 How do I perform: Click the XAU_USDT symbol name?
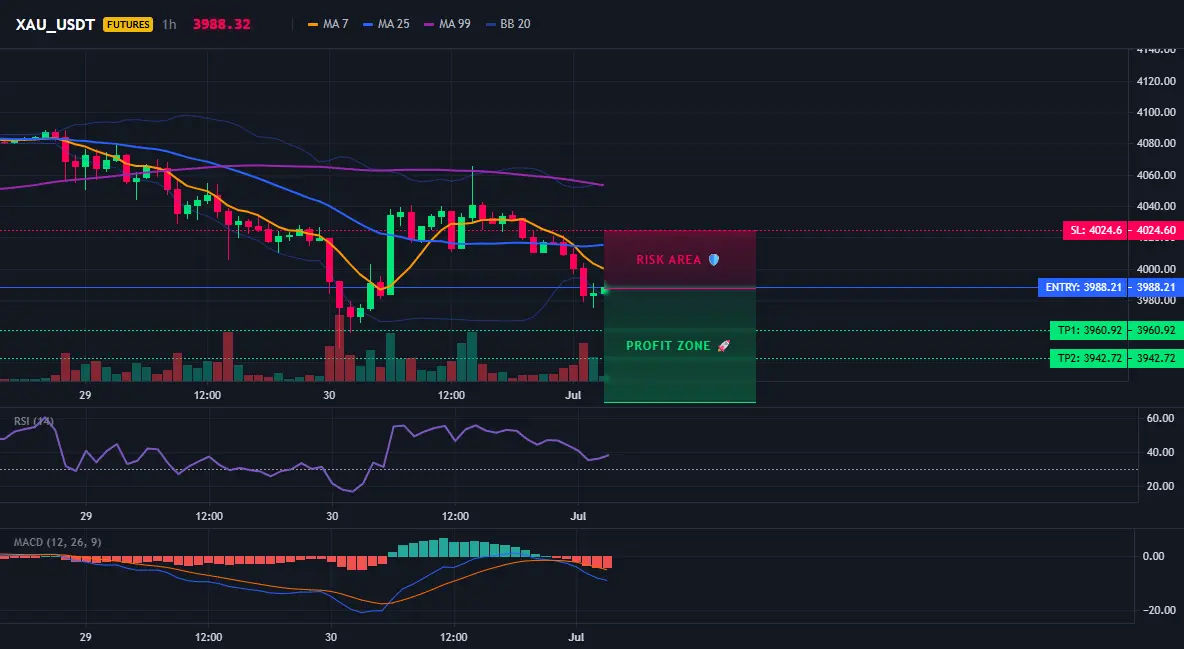point(55,24)
